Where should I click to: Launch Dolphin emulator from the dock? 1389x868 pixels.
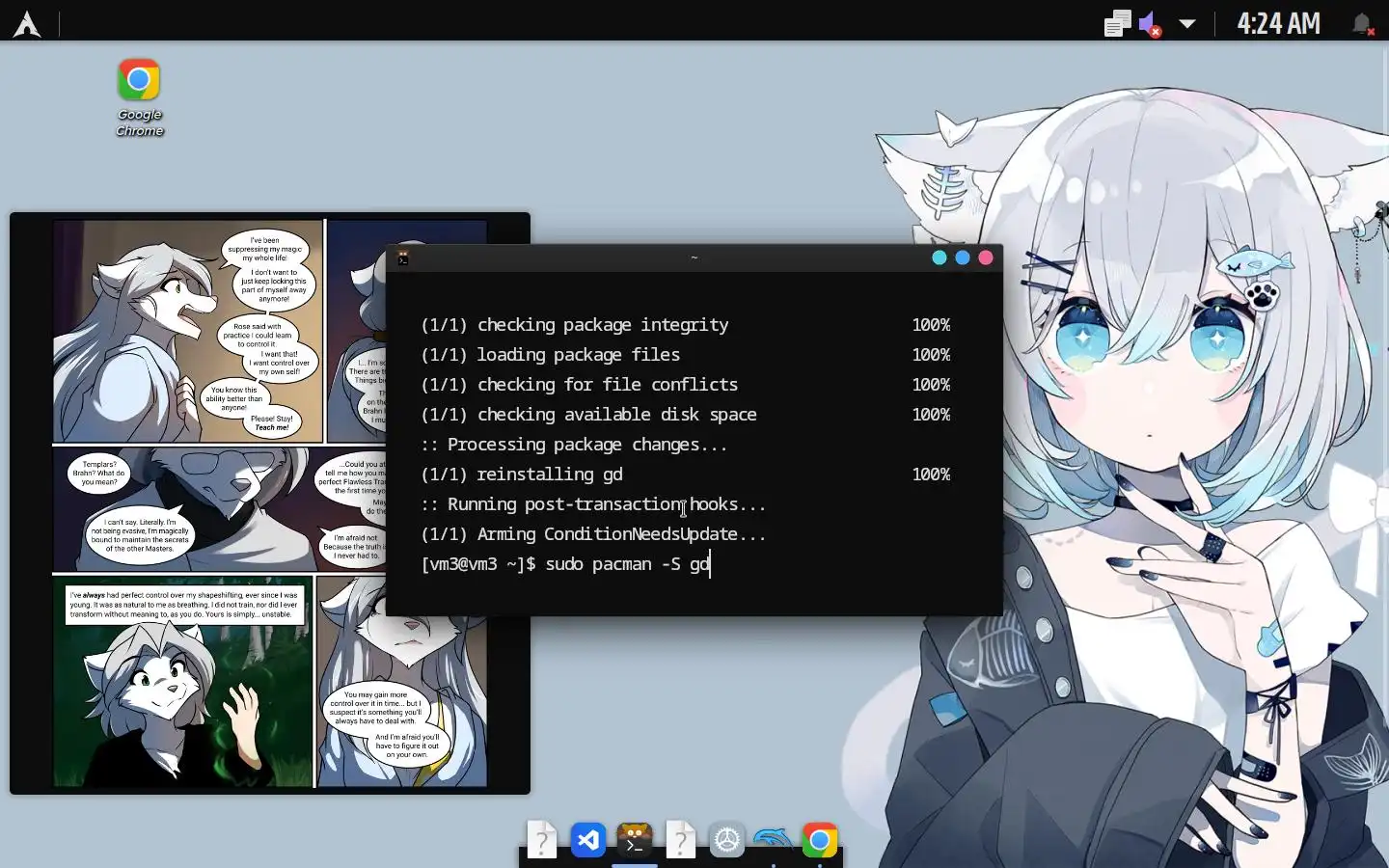(x=773, y=839)
